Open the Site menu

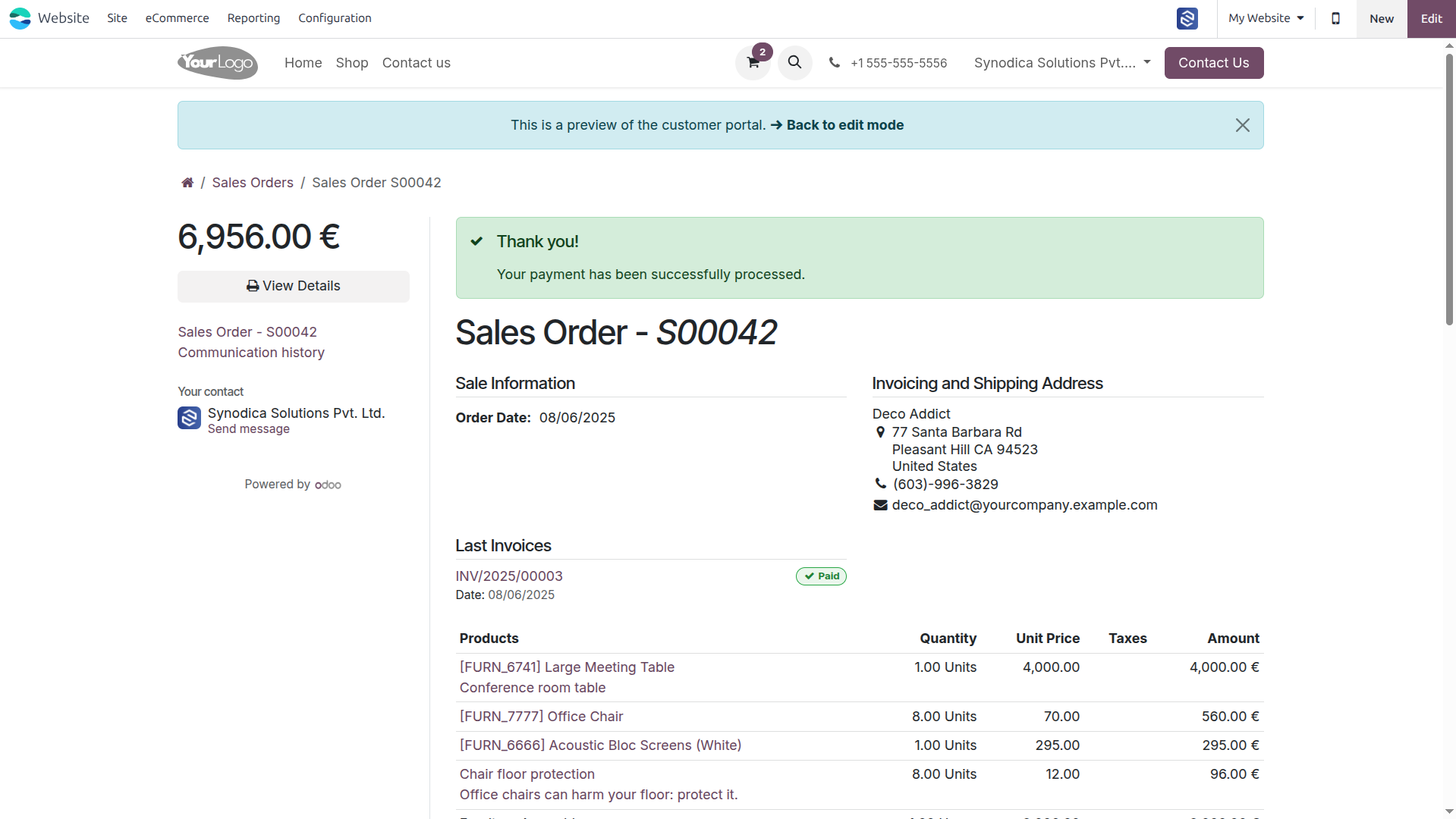click(117, 18)
